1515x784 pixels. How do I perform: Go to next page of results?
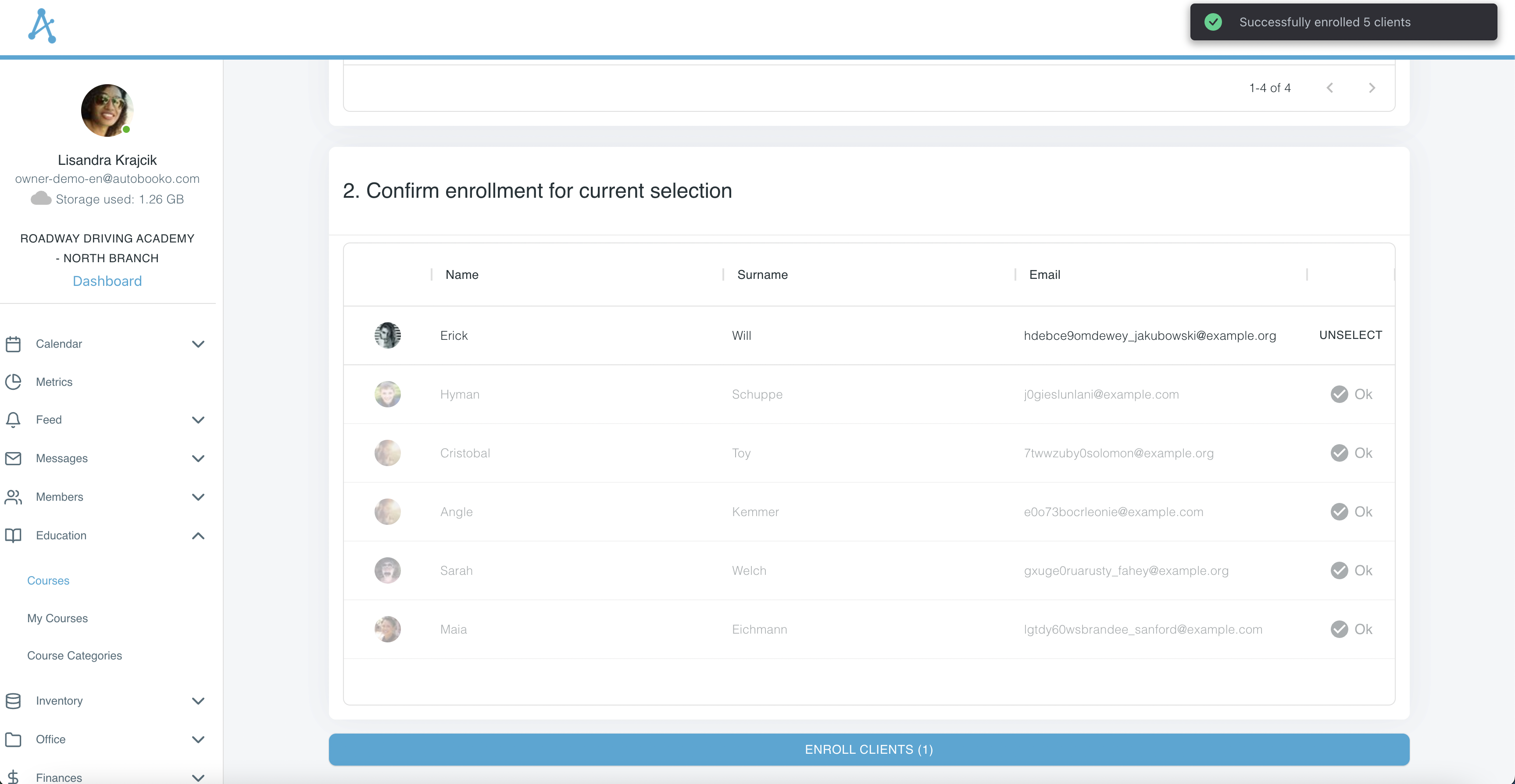pos(1372,88)
